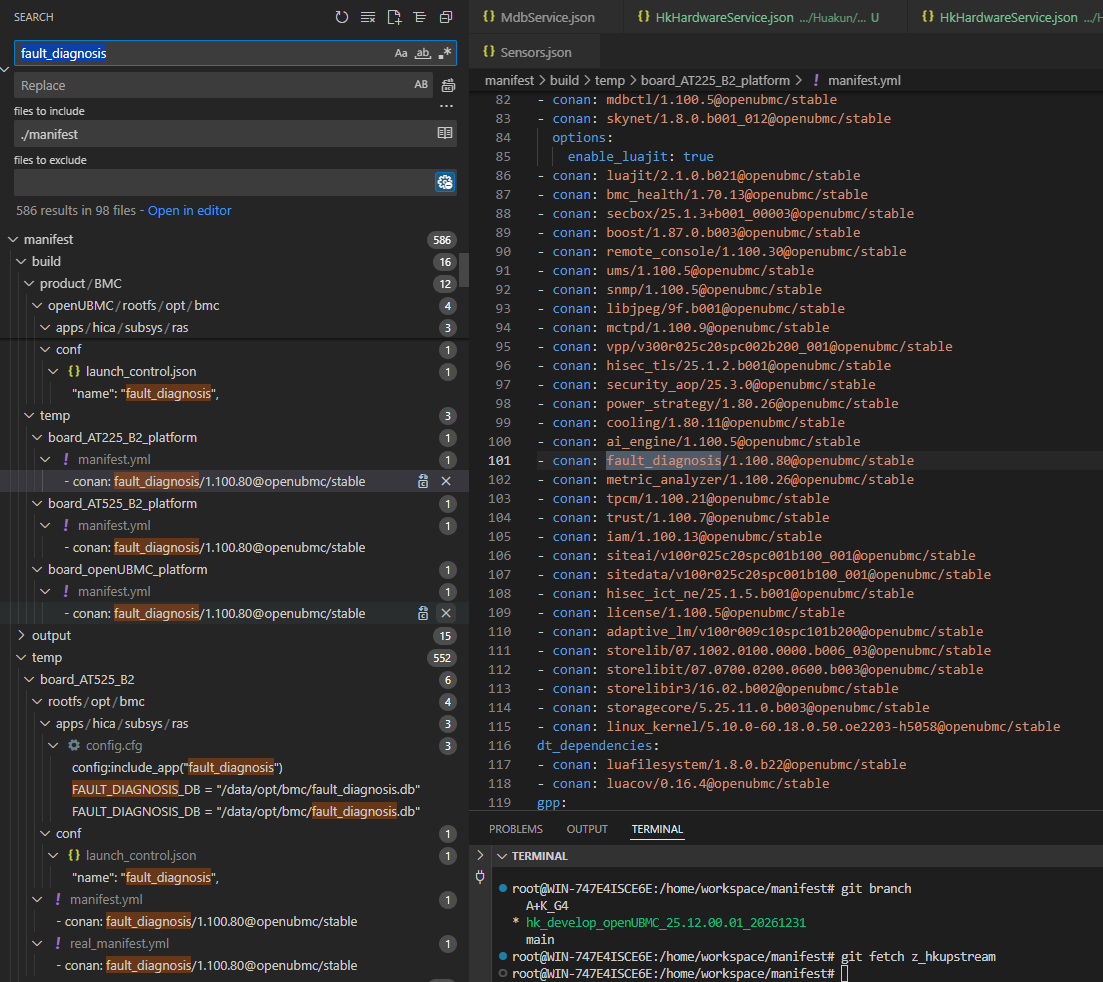
Task: Switch to the PROBLEMS panel tab
Action: [516, 829]
